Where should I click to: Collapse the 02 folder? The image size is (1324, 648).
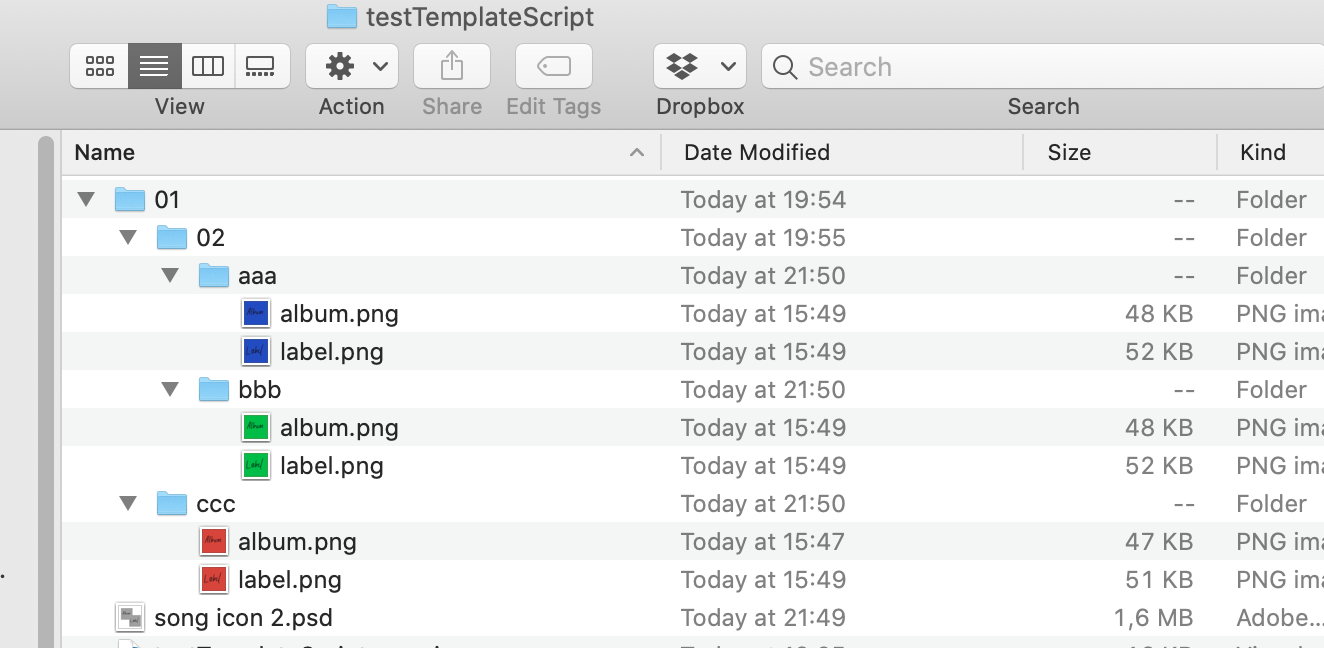tap(128, 238)
